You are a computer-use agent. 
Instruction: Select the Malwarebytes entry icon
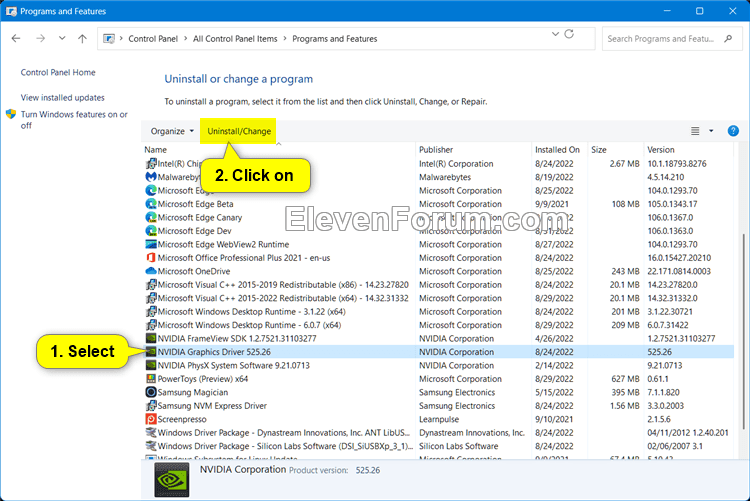tap(151, 177)
